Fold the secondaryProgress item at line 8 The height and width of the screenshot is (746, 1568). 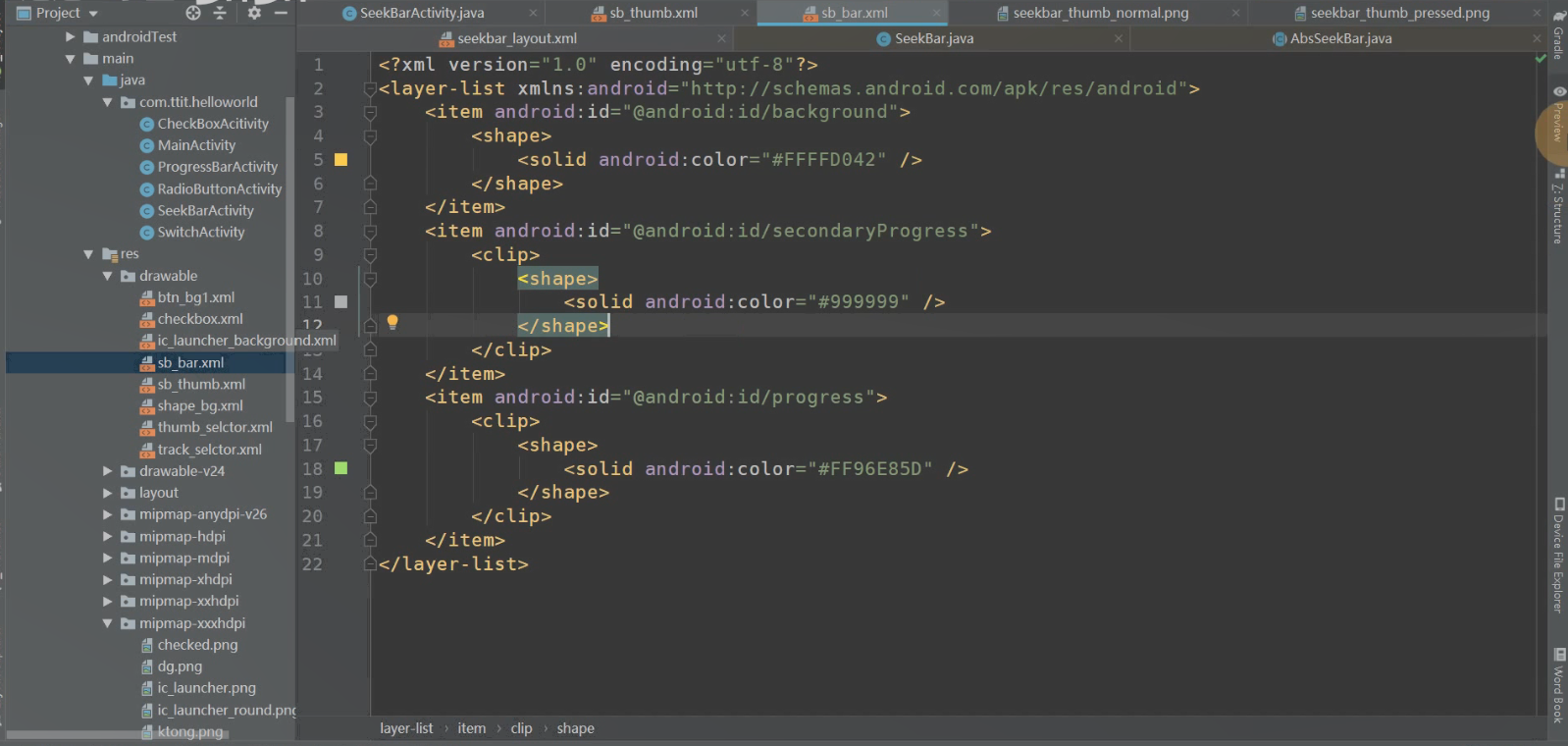(x=370, y=231)
